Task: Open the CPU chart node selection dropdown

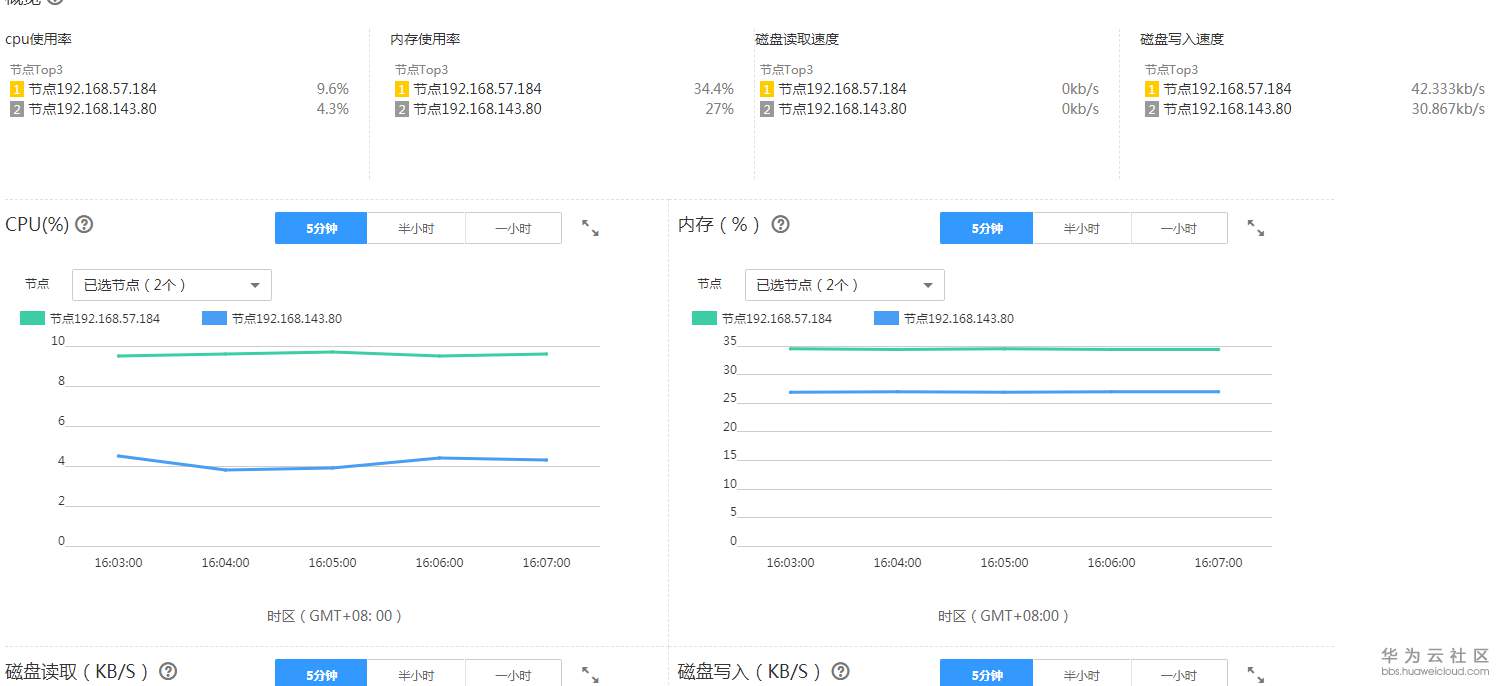Action: (172, 285)
